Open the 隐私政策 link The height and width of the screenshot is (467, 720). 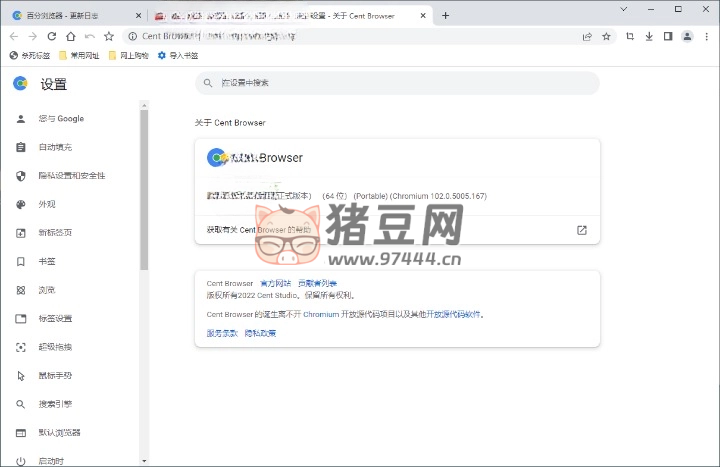tap(260, 333)
